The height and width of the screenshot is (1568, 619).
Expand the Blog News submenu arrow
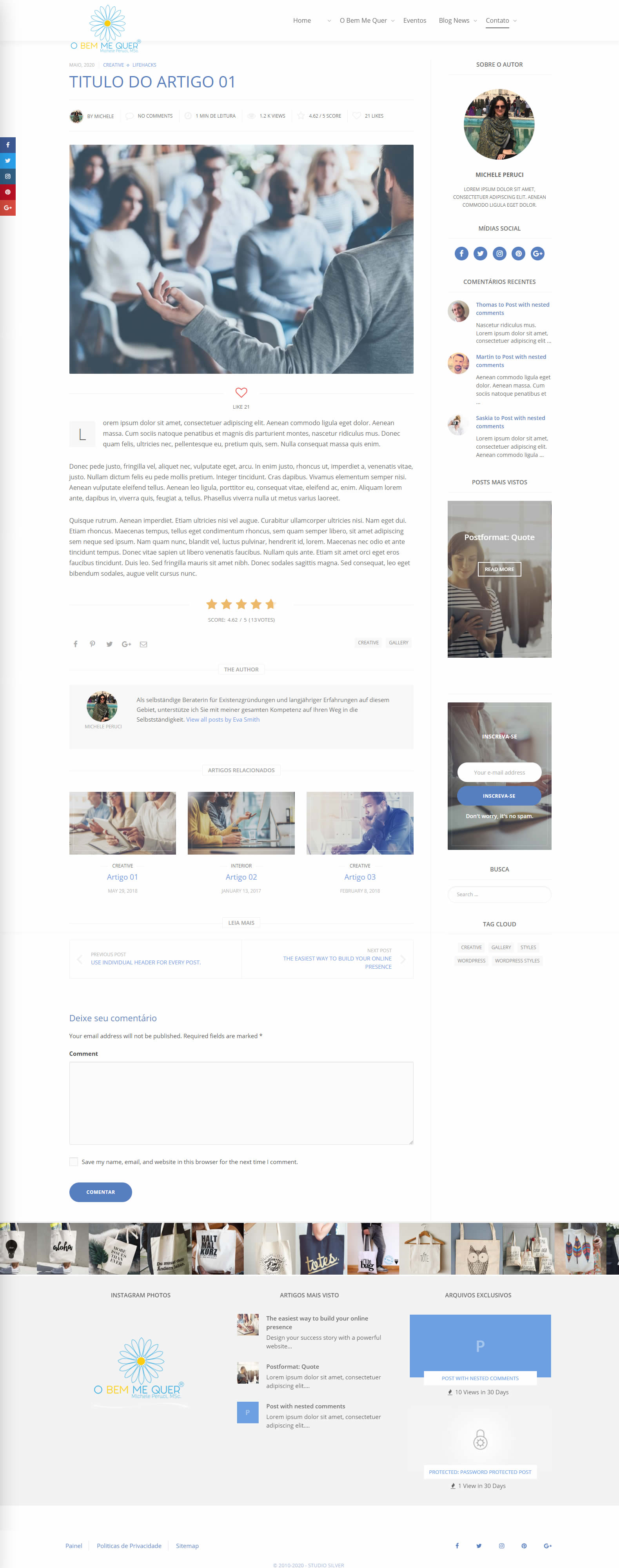[x=476, y=21]
